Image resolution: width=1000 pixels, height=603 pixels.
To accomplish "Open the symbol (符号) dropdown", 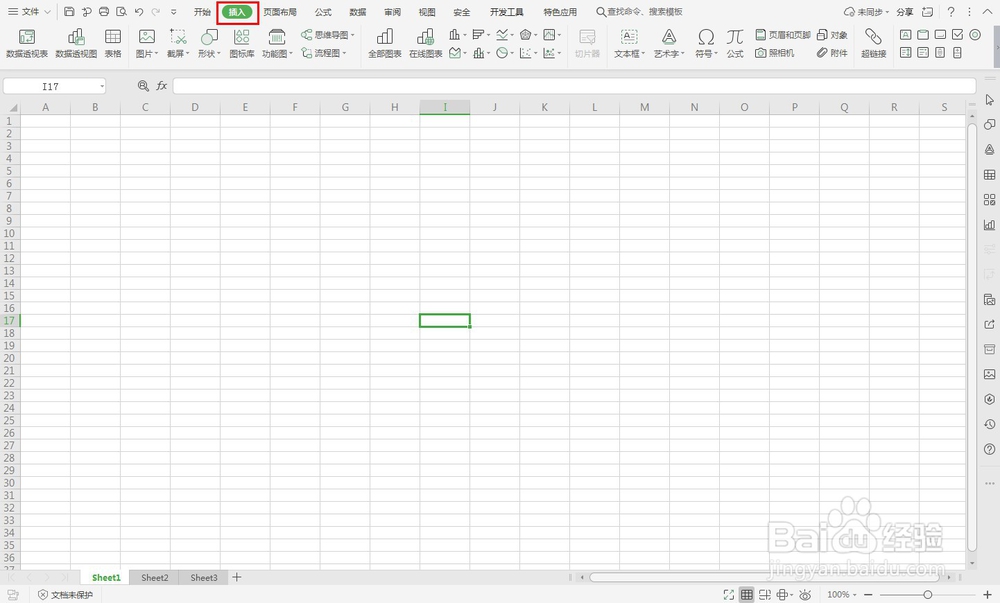I will tap(706, 44).
